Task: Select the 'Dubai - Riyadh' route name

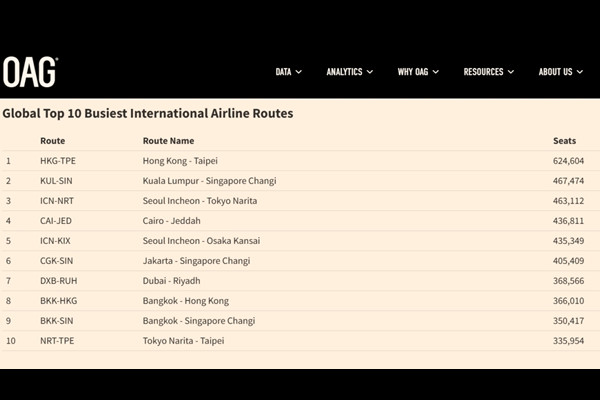Action: click(171, 281)
